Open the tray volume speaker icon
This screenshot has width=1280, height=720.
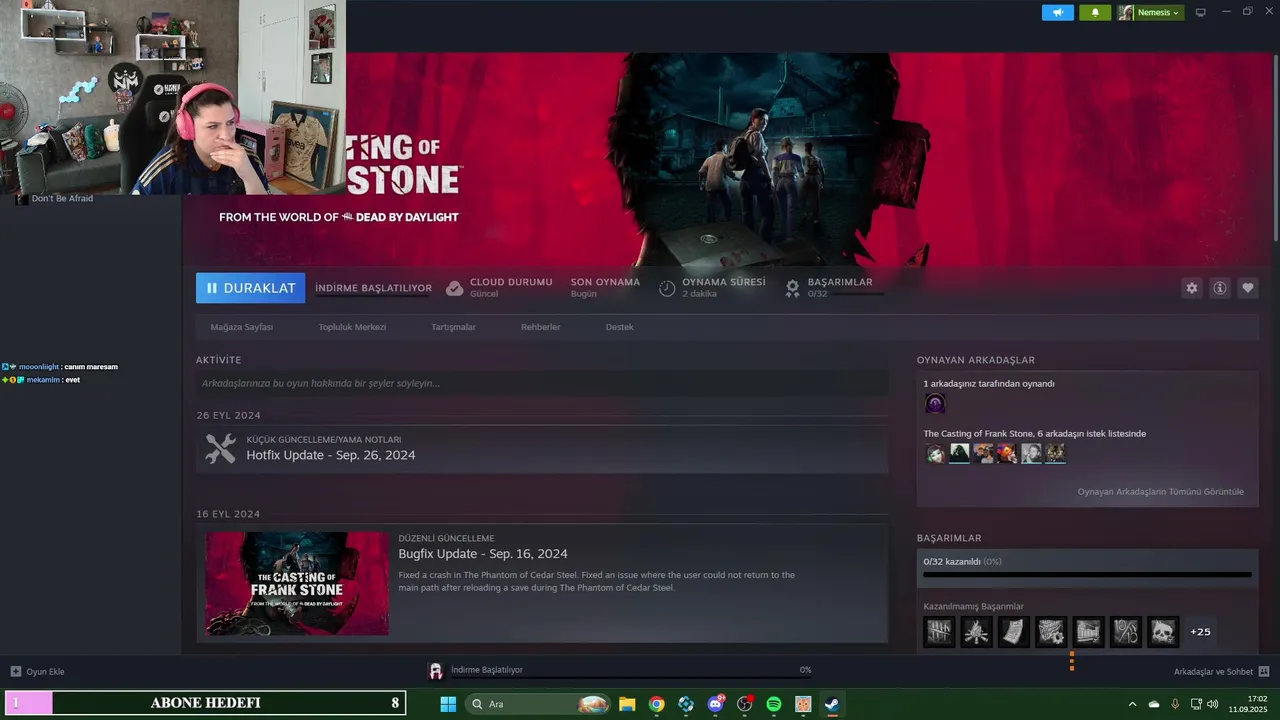(x=1212, y=704)
